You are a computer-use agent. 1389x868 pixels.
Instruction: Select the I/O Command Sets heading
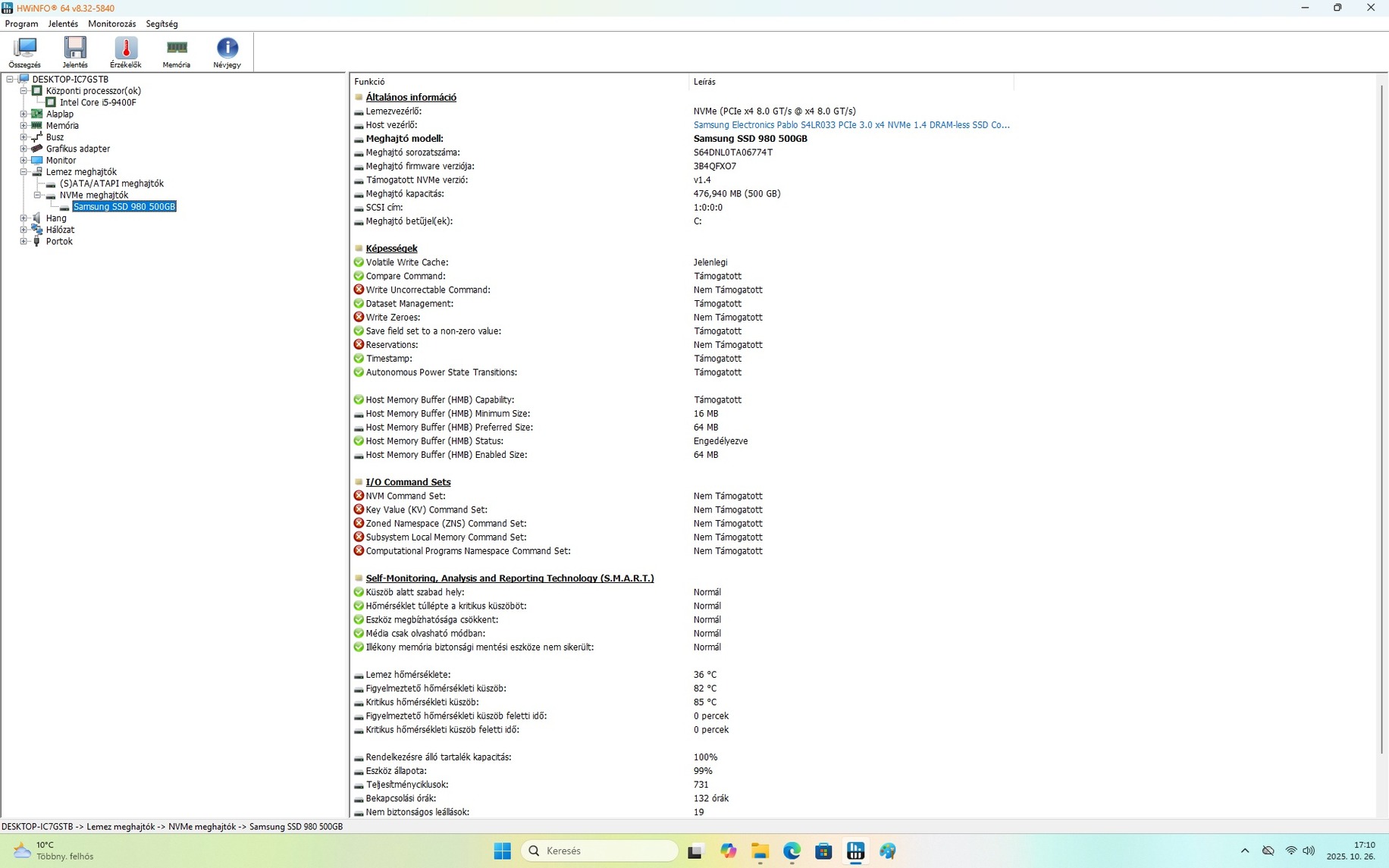click(x=408, y=482)
